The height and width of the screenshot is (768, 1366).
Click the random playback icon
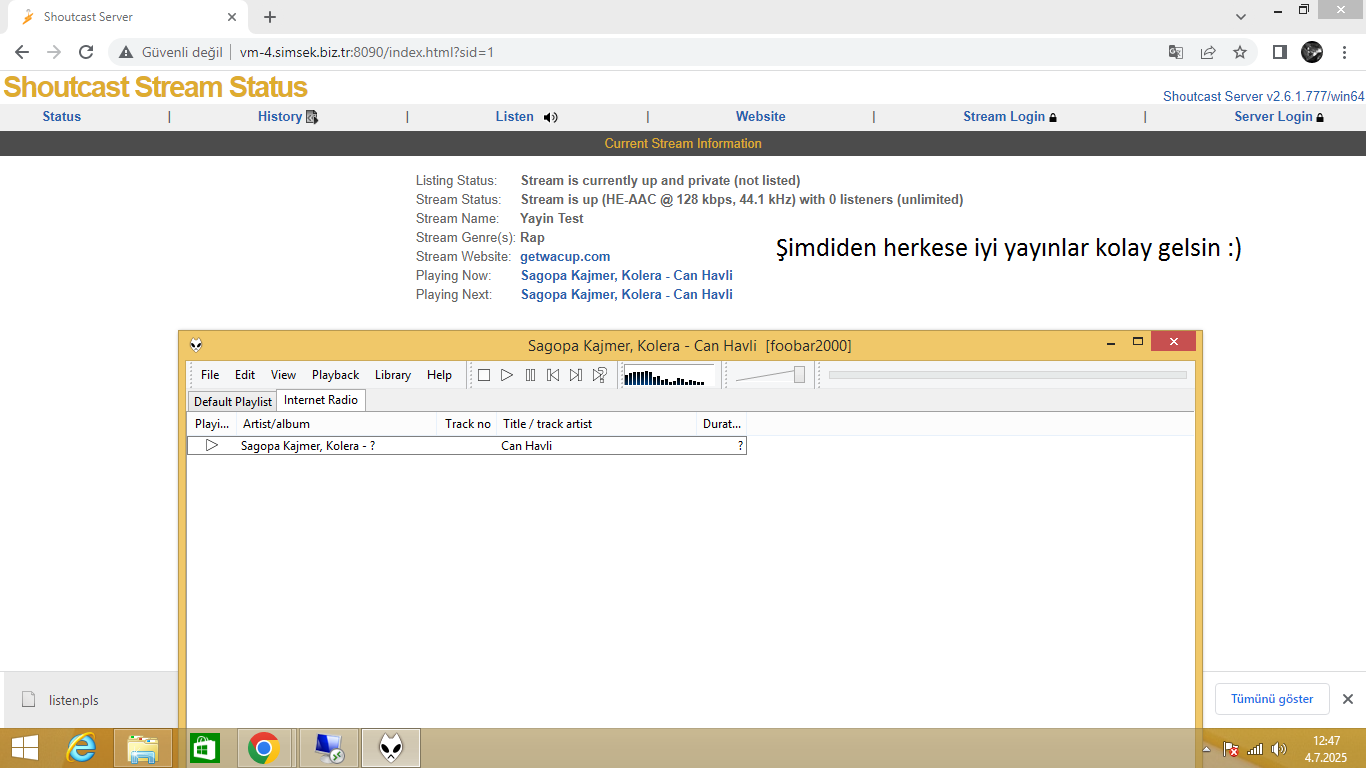pos(599,375)
